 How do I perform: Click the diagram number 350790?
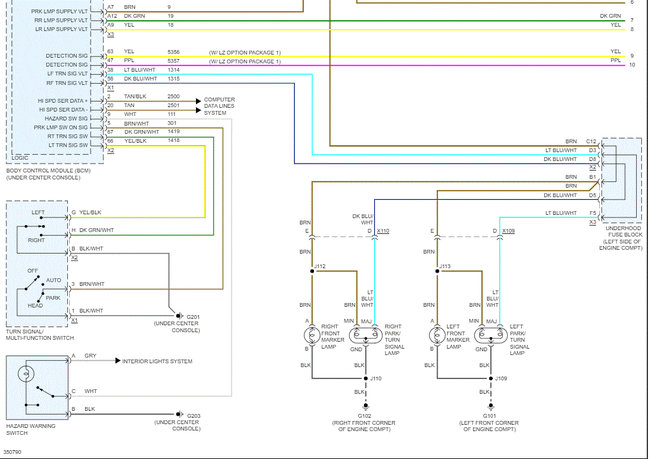coord(12,452)
